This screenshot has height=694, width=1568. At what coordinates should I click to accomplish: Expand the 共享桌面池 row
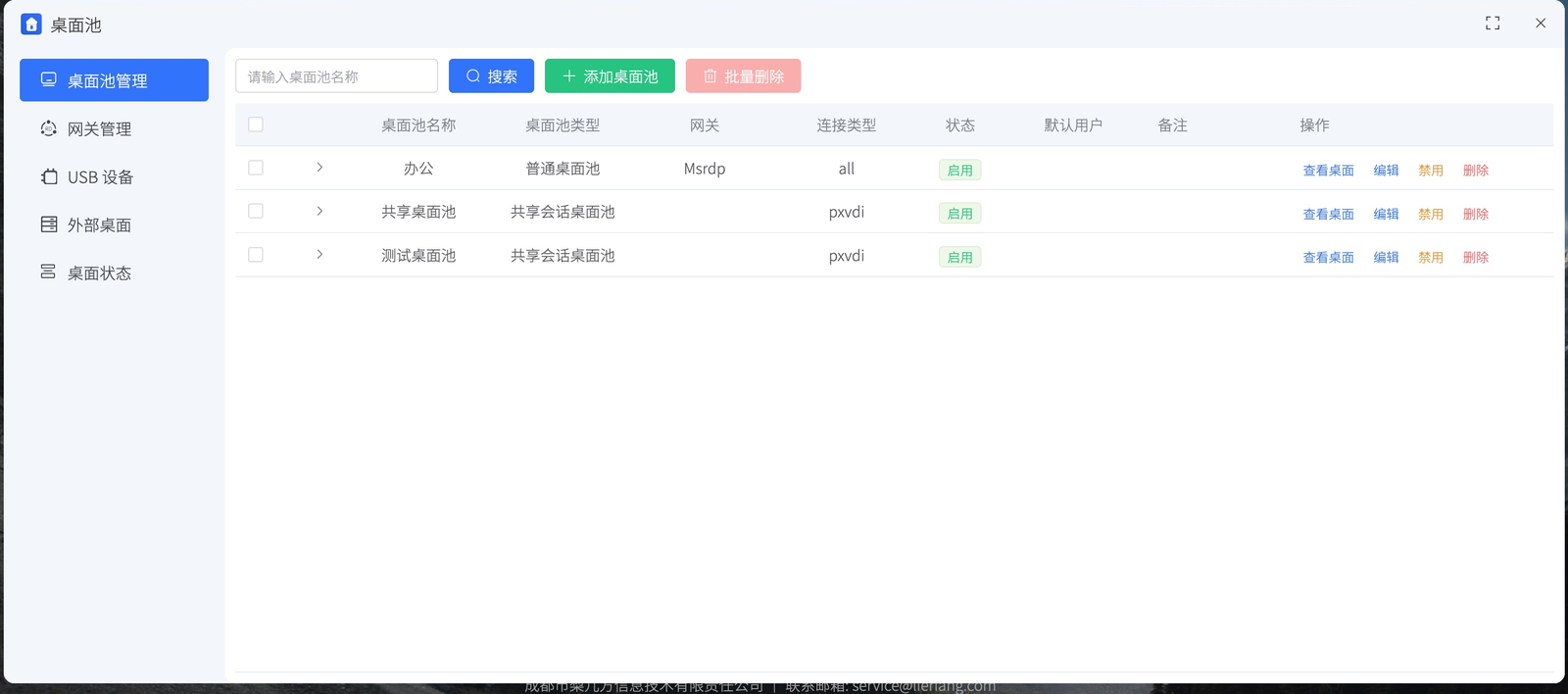point(319,211)
